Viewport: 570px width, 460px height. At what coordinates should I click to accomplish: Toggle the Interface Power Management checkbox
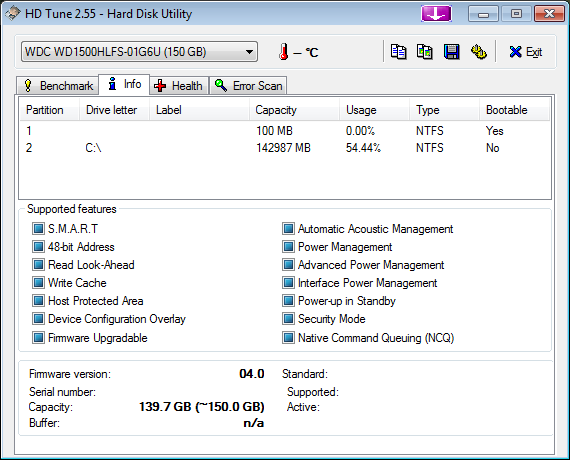point(288,283)
